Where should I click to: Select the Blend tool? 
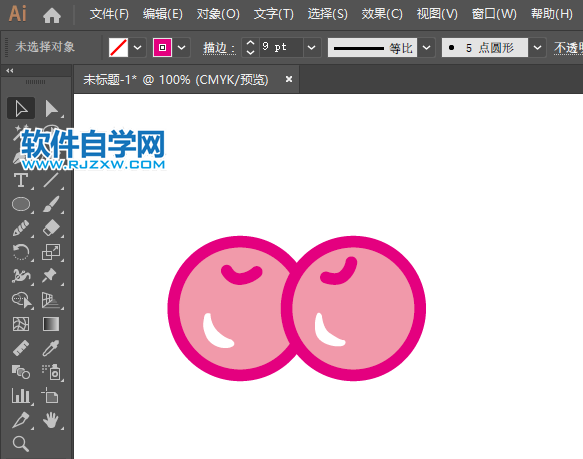click(21, 372)
